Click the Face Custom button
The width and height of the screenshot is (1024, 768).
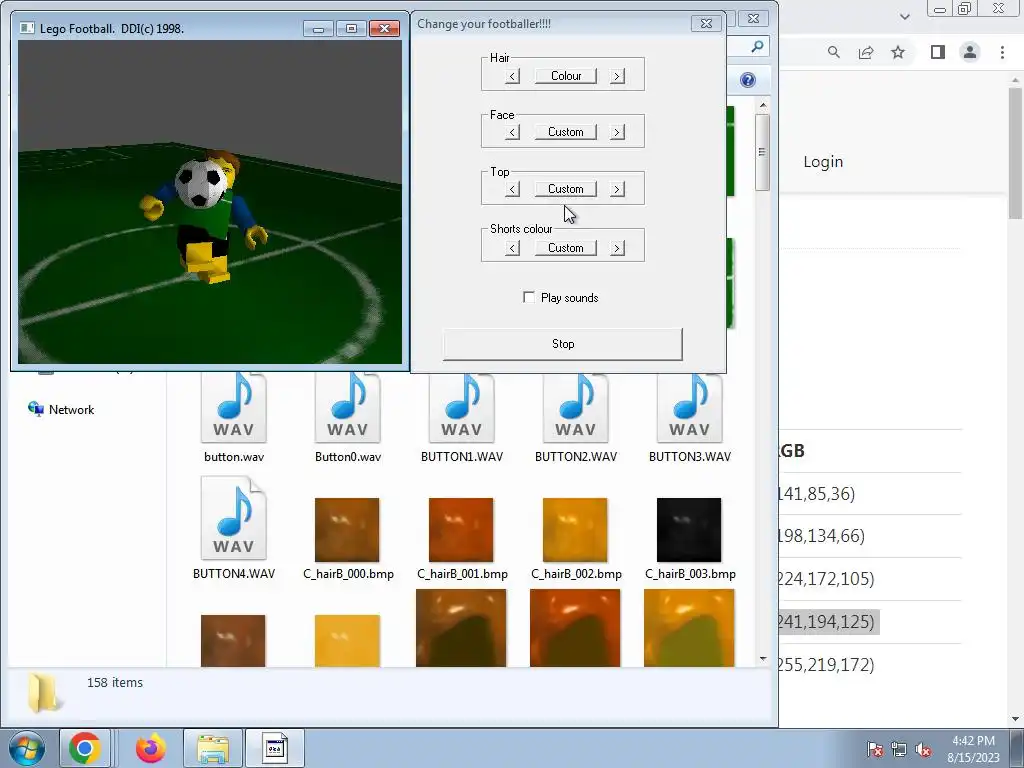coord(566,132)
